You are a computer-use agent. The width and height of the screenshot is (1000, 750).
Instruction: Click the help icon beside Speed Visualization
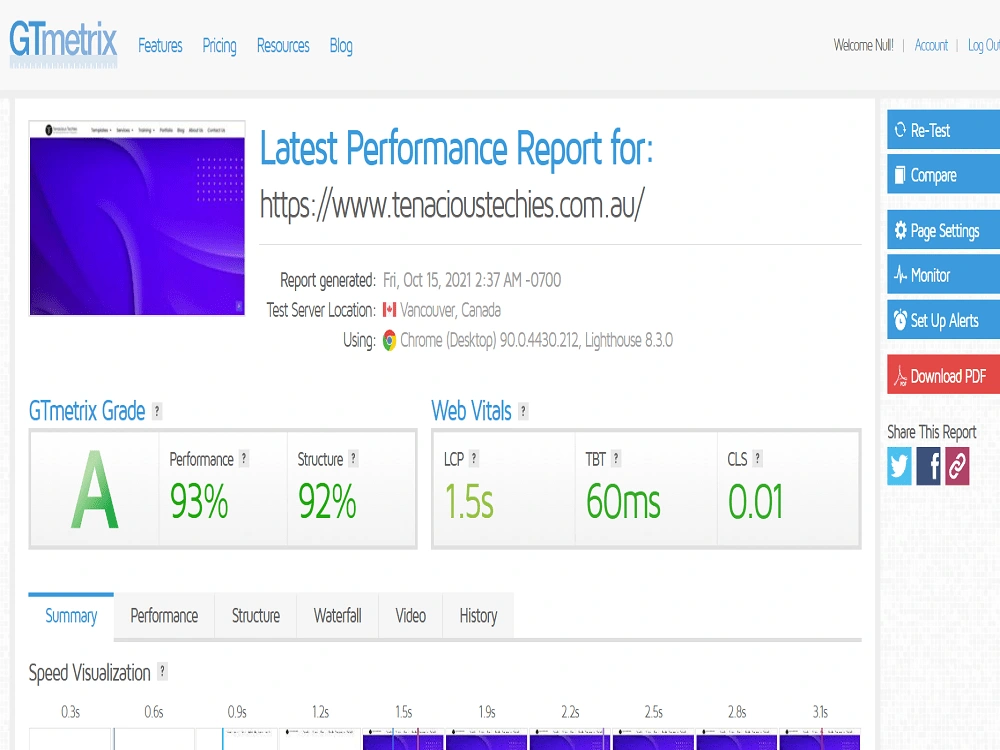point(163,672)
